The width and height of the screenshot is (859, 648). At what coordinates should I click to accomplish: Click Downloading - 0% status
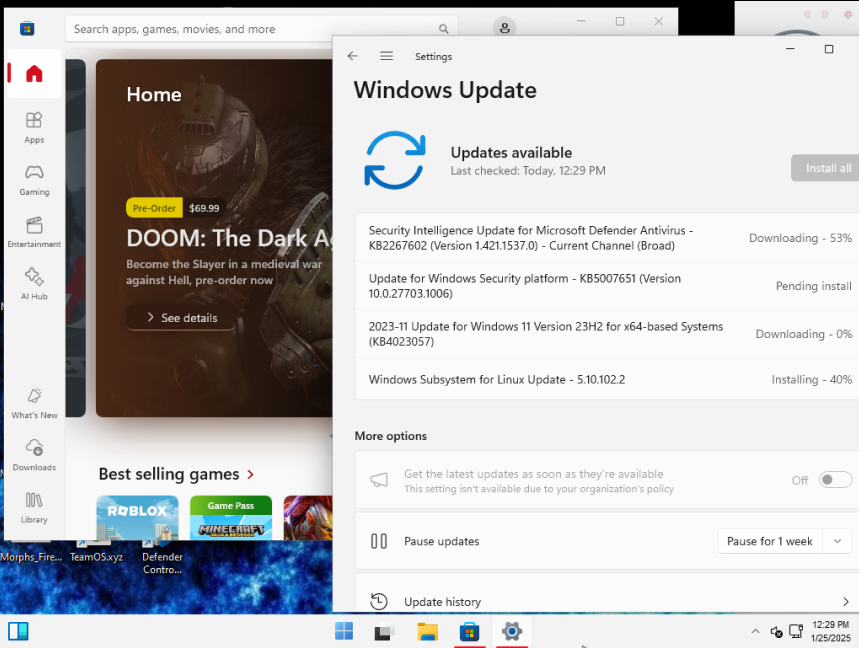pos(804,334)
